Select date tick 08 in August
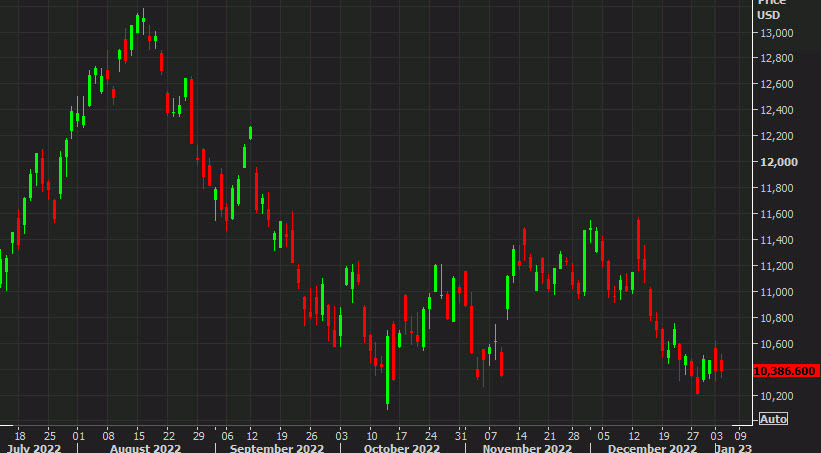821x453 pixels. [x=109, y=436]
